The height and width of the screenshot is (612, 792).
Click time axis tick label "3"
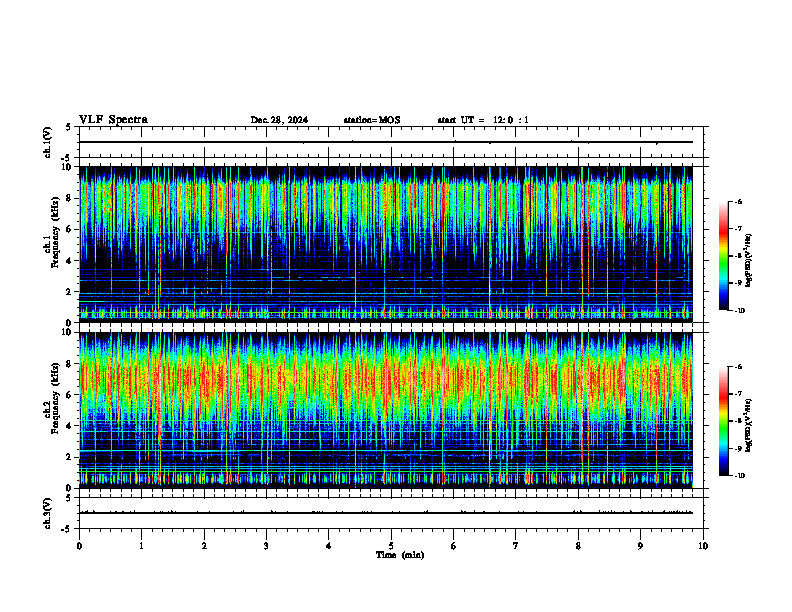[266, 546]
